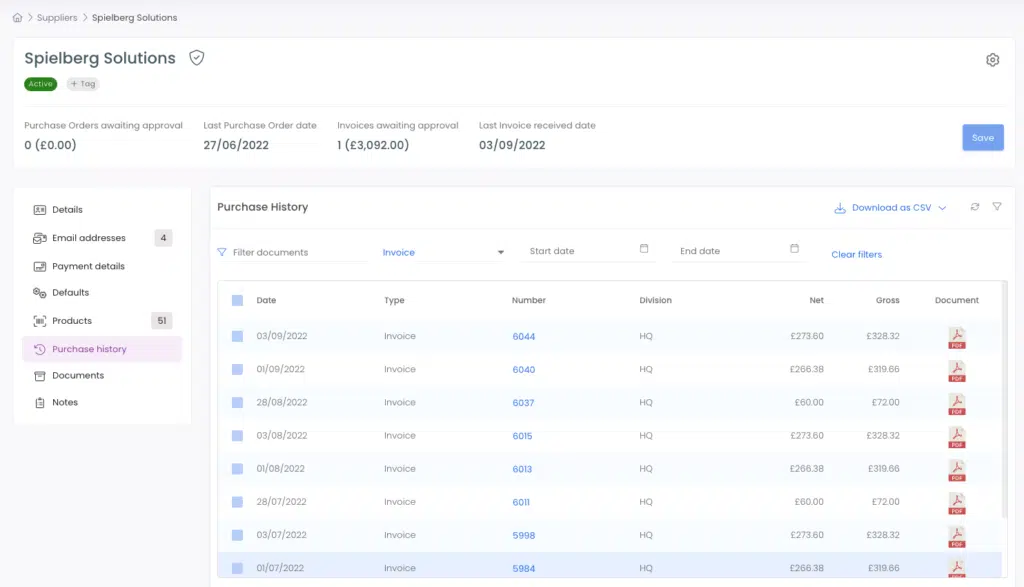
Task: Go to Suppliers in the breadcrumb
Action: (57, 18)
